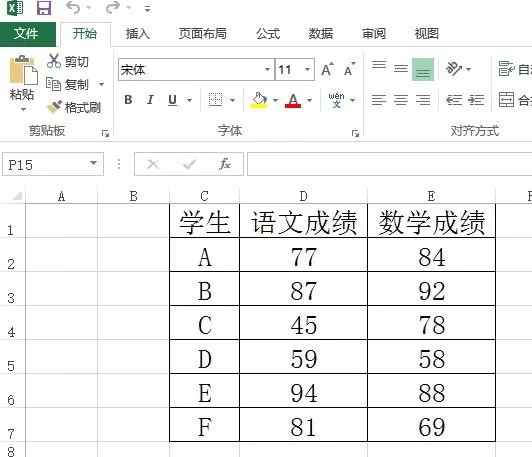Click the Align Left icon

tap(379, 100)
